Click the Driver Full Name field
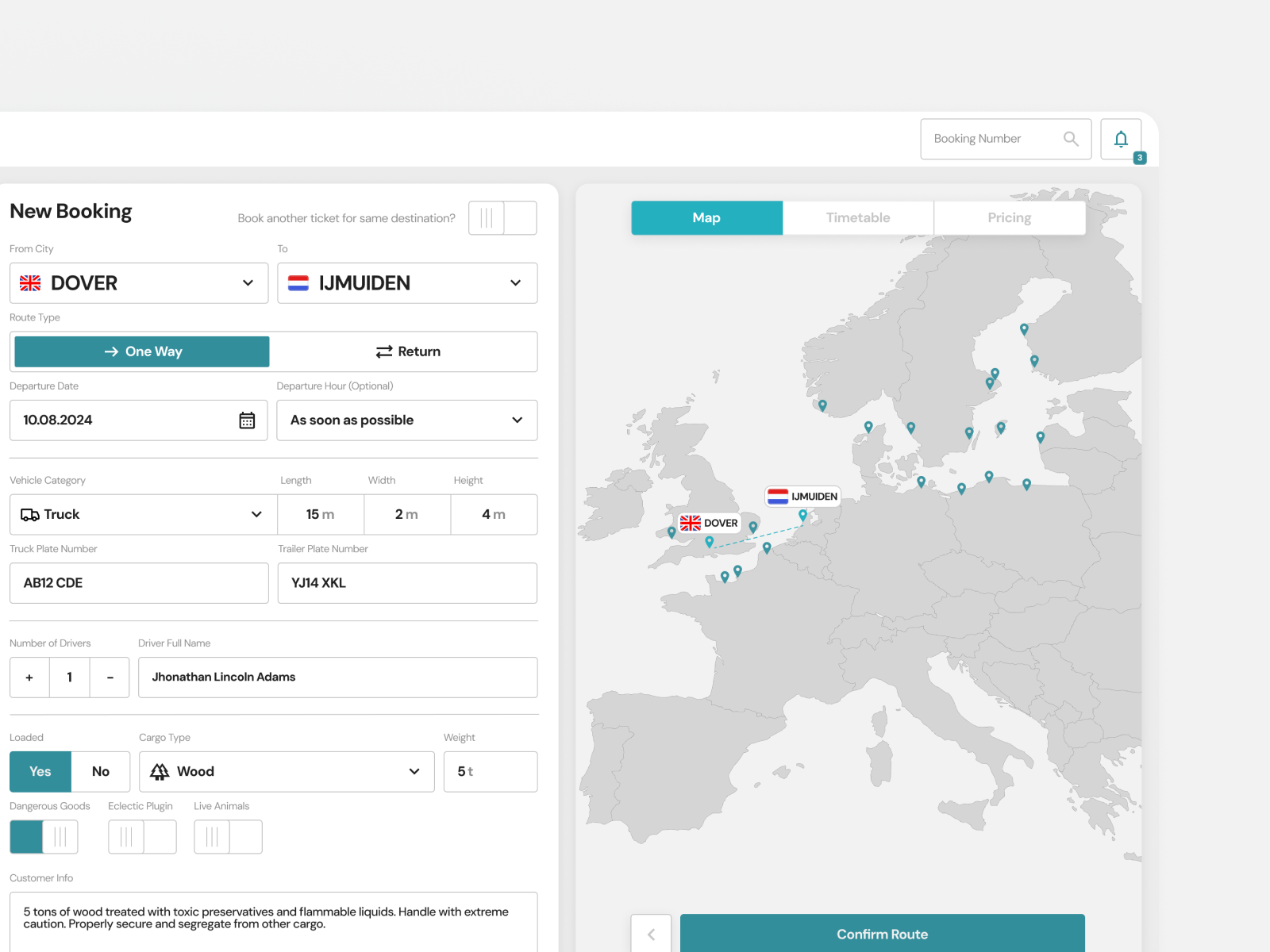This screenshot has width=1270, height=952. point(338,678)
